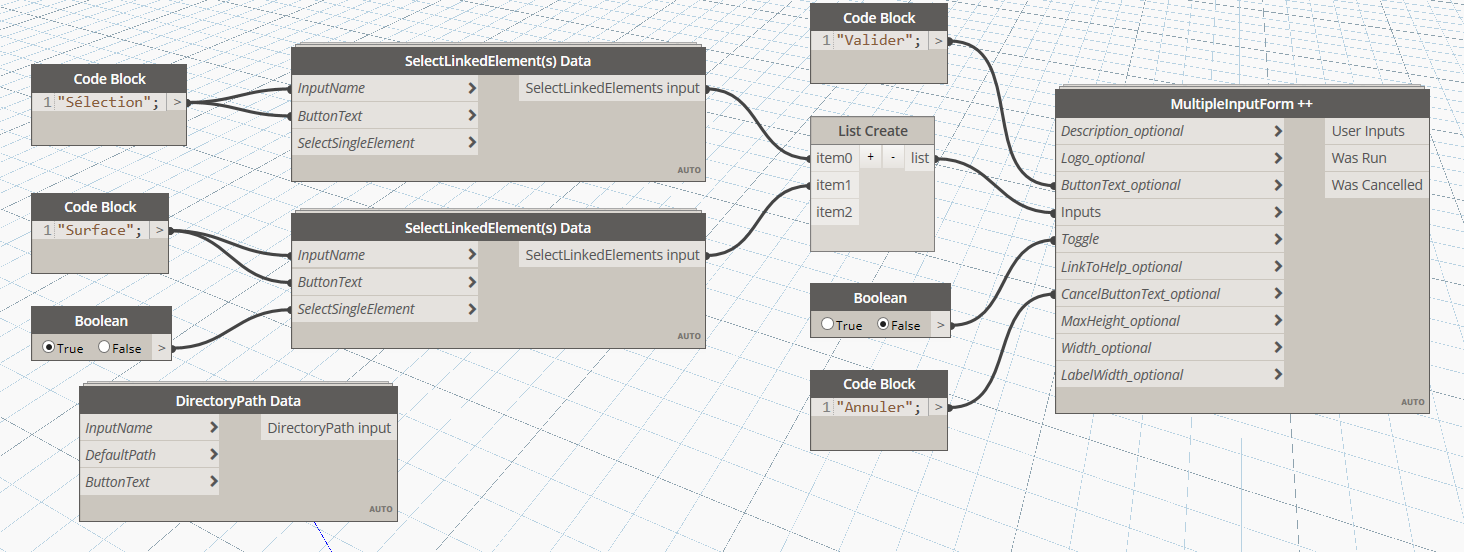Click output arrow of "Annuler" Code Block
This screenshot has width=1464, height=552.
pyautogui.click(x=937, y=407)
